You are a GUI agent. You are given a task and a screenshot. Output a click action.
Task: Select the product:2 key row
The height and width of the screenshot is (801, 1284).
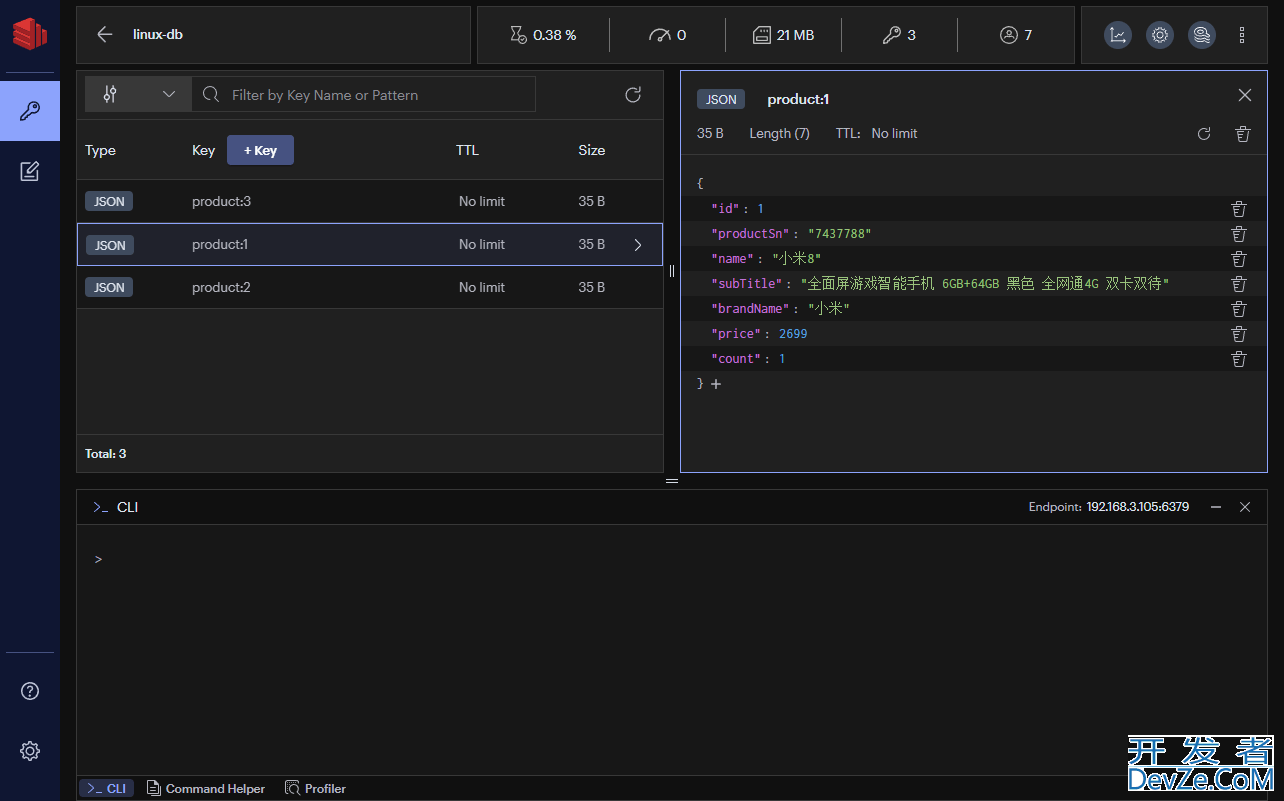(x=370, y=287)
